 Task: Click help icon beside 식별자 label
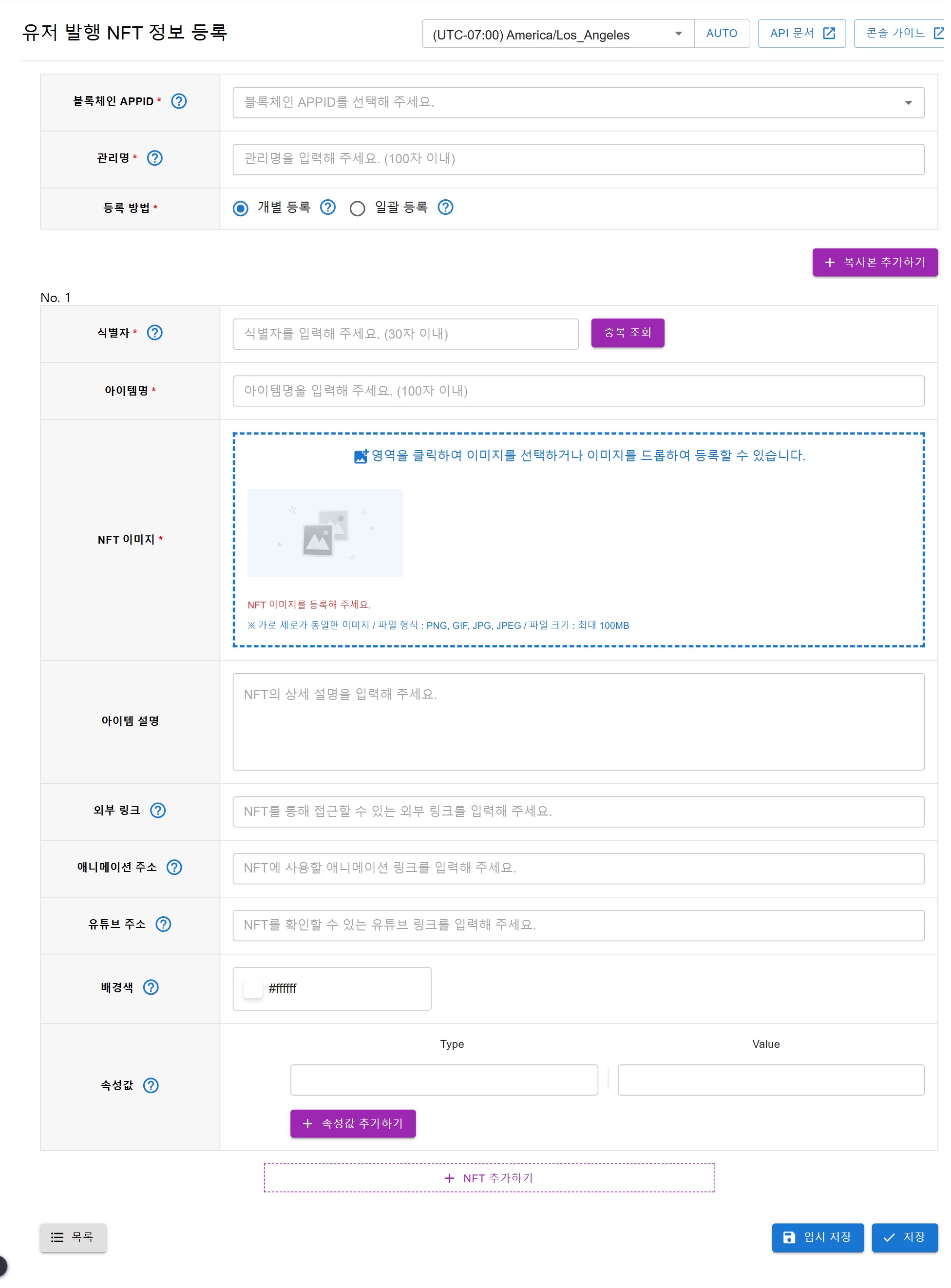click(x=155, y=333)
